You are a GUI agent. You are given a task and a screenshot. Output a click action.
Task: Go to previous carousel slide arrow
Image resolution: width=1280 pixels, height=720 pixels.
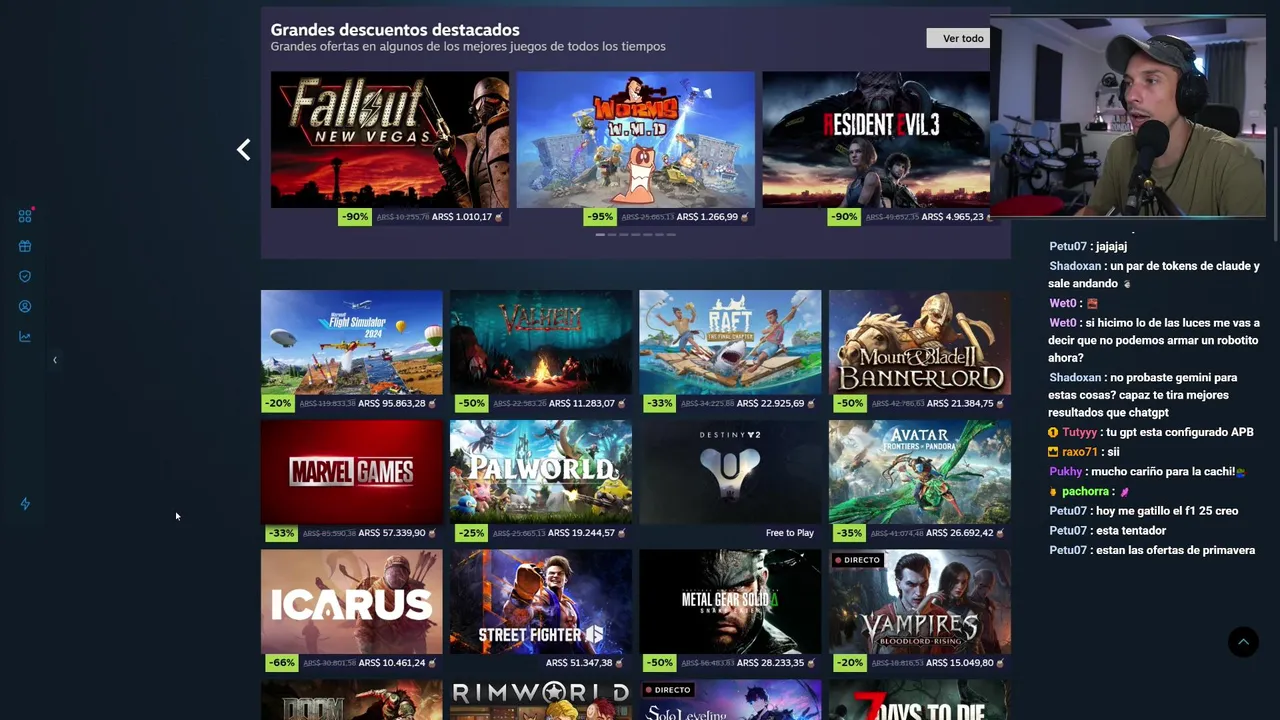pos(243,150)
